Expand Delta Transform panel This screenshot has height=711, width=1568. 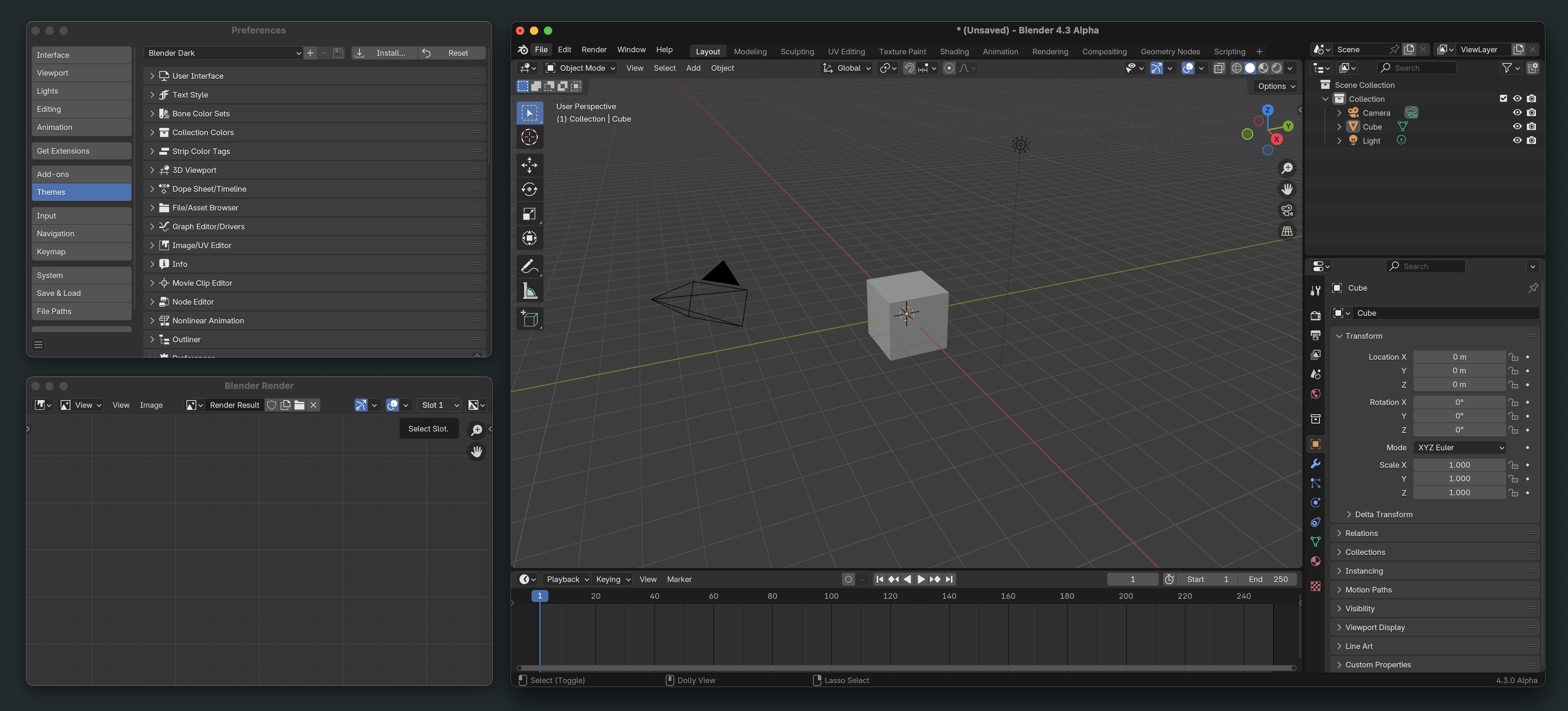[x=1383, y=514]
